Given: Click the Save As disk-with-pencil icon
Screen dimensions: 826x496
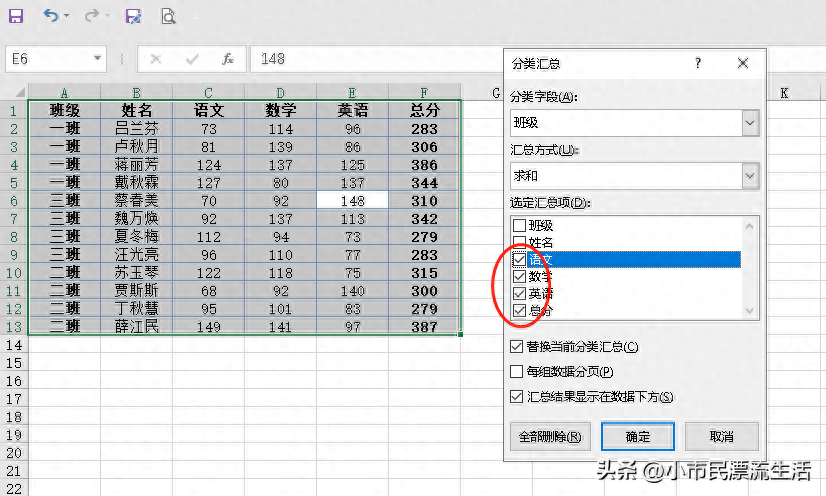Looking at the screenshot, I should [133, 16].
